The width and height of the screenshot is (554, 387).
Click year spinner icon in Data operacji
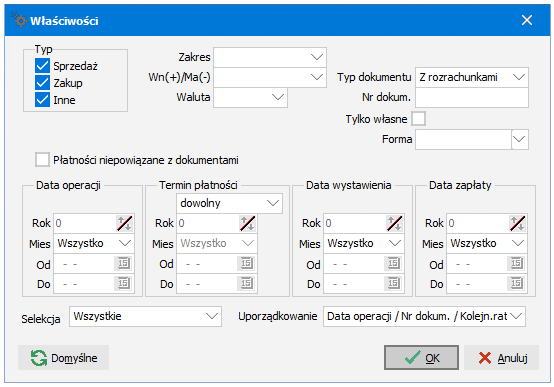tap(124, 223)
